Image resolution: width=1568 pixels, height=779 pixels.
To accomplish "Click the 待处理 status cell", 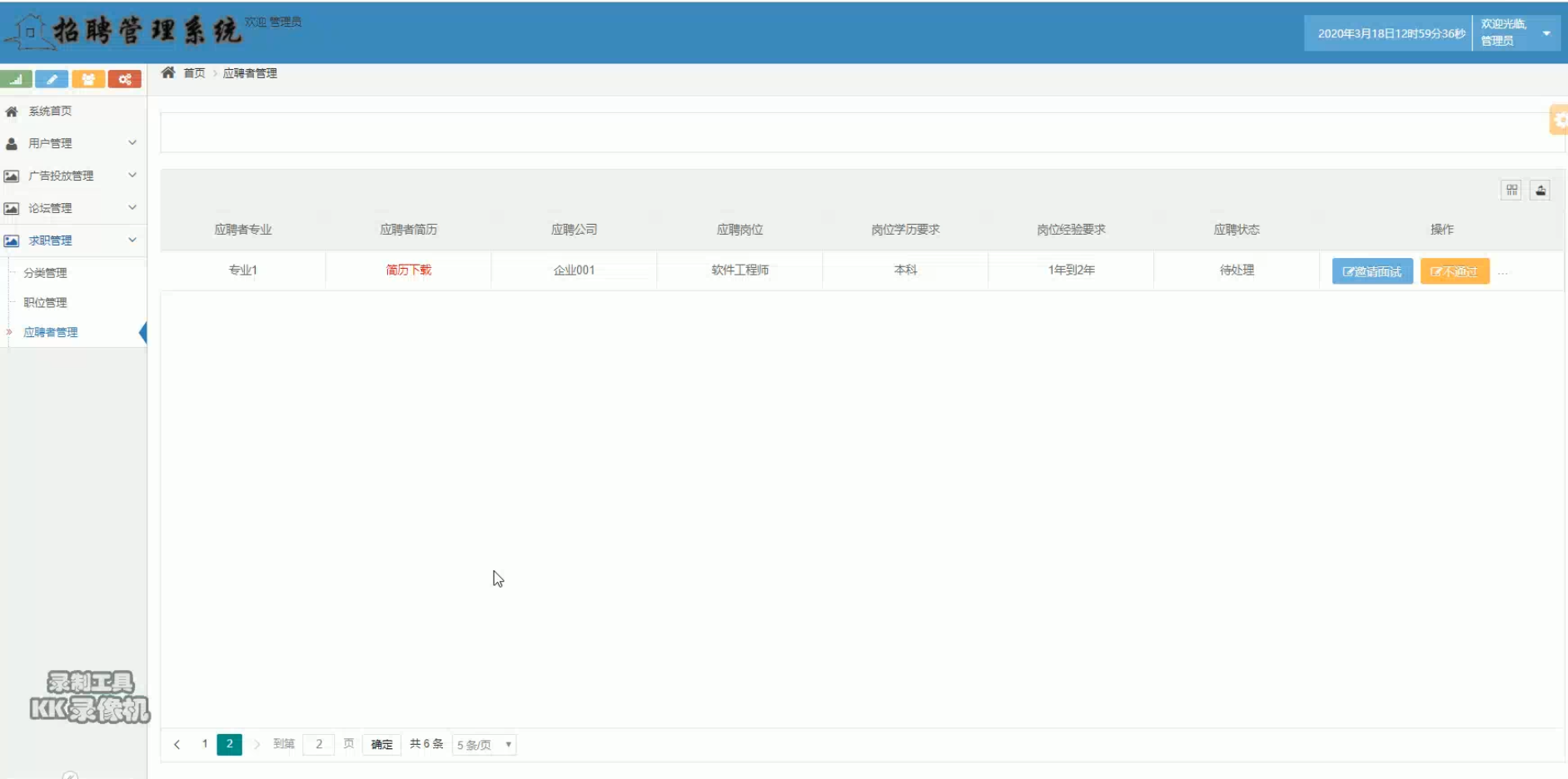I will (x=1237, y=270).
